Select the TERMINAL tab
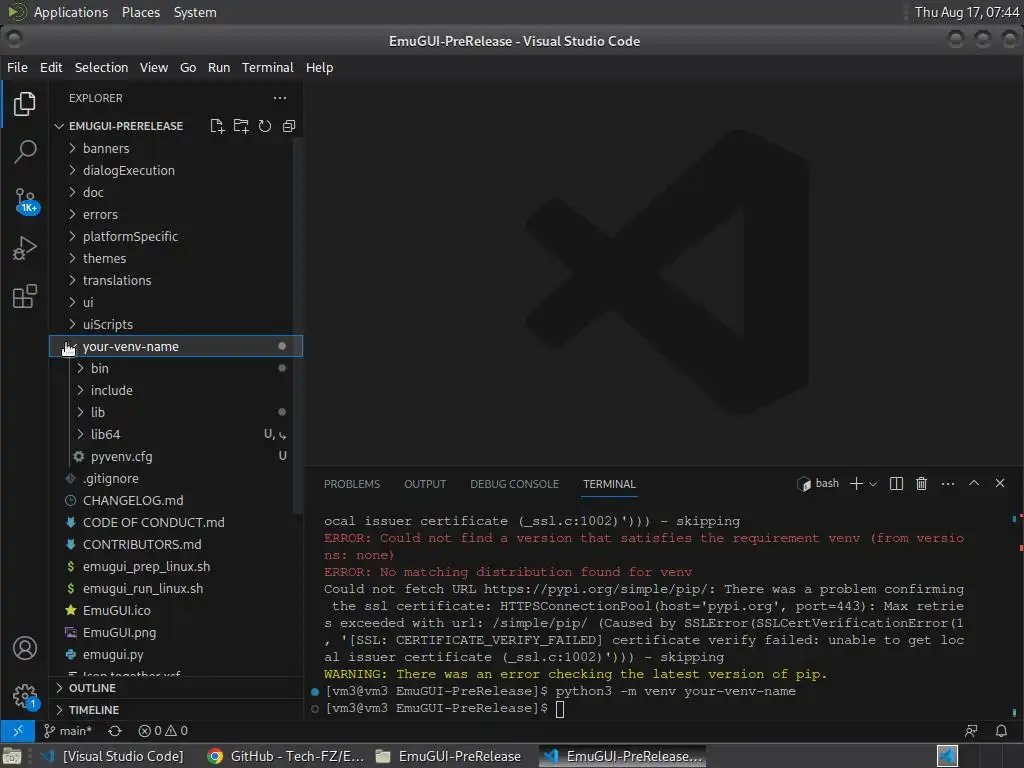Screen dimensions: 1024x768 click(609, 484)
